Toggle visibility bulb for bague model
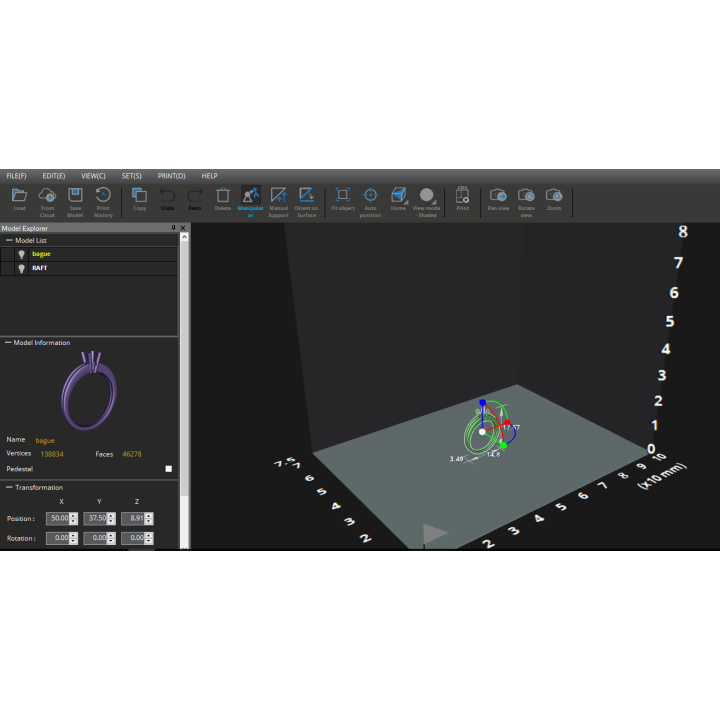This screenshot has width=720, height=720. (21, 254)
